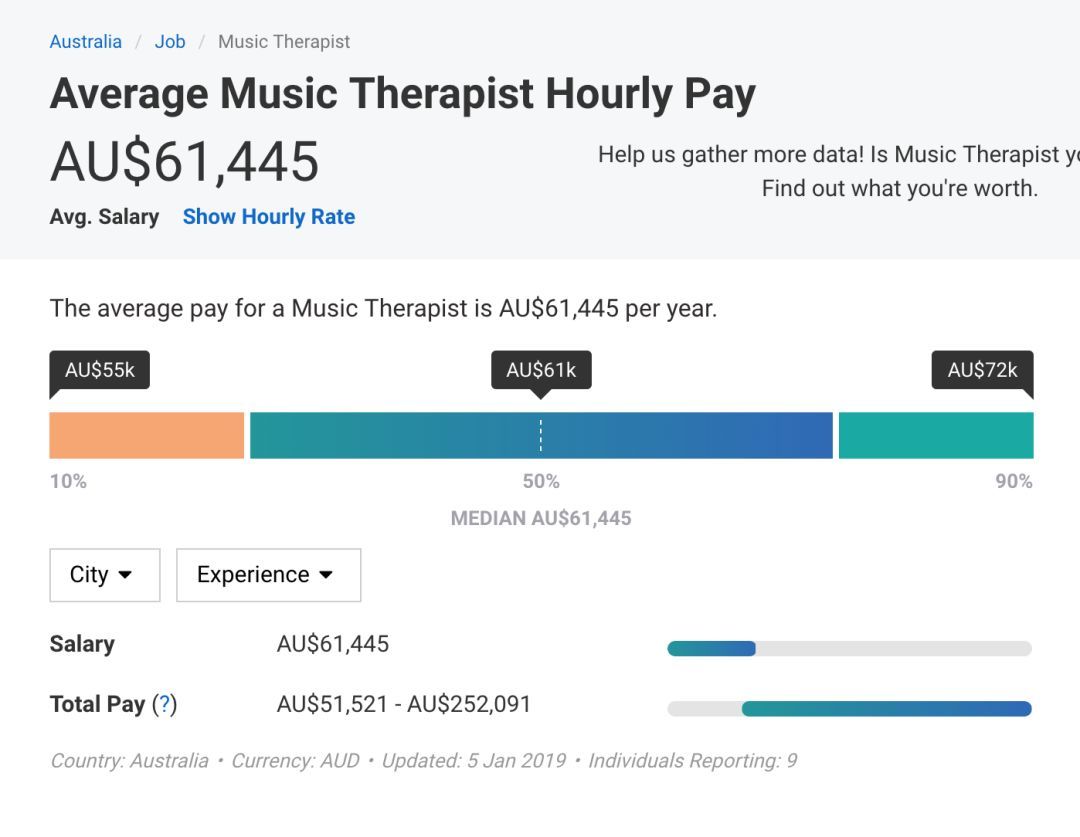The image size is (1080, 837).
Task: Open the City dropdown
Action: pyautogui.click(x=104, y=575)
